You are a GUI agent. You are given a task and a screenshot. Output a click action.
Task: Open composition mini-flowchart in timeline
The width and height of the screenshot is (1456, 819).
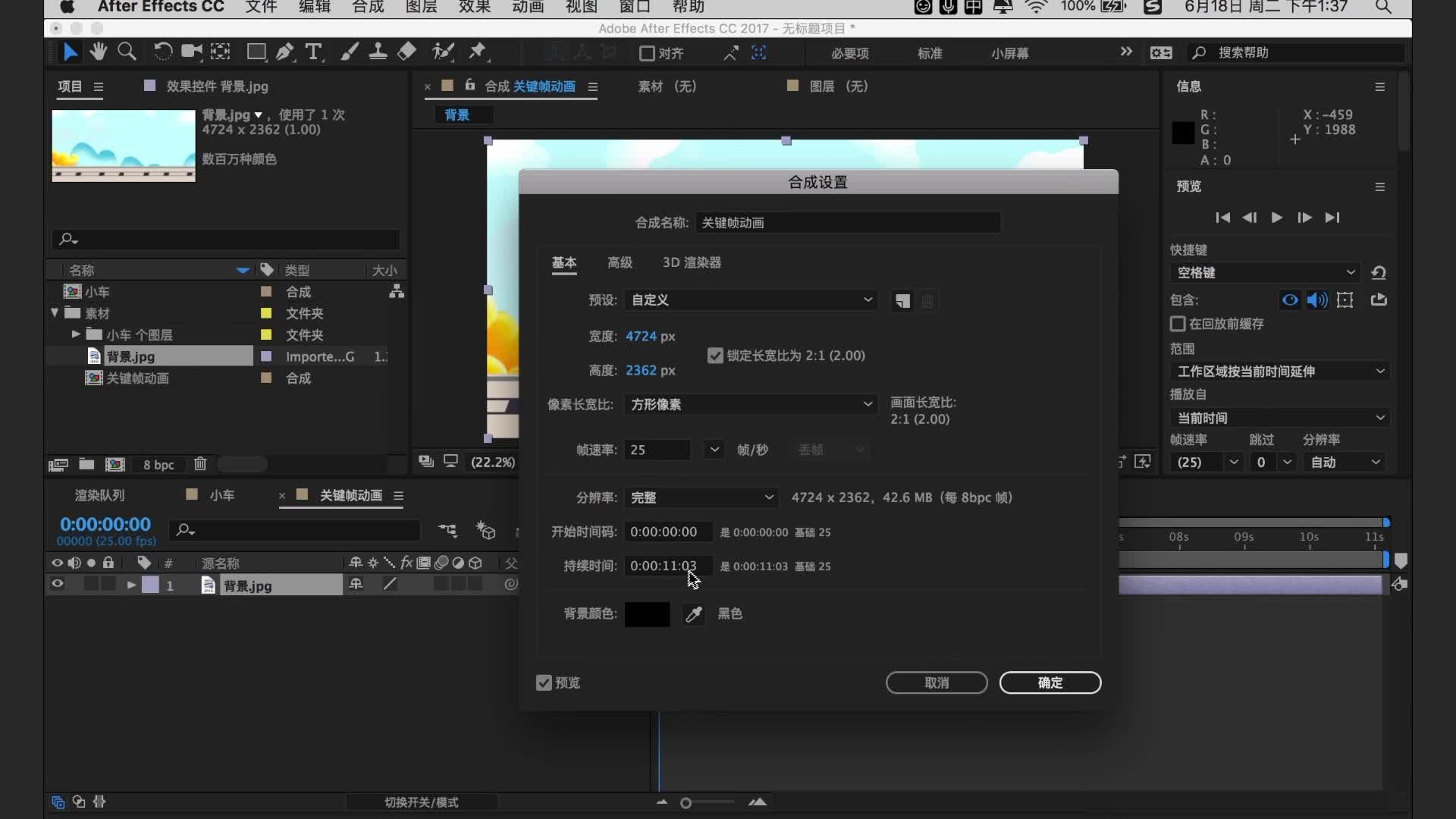(448, 531)
